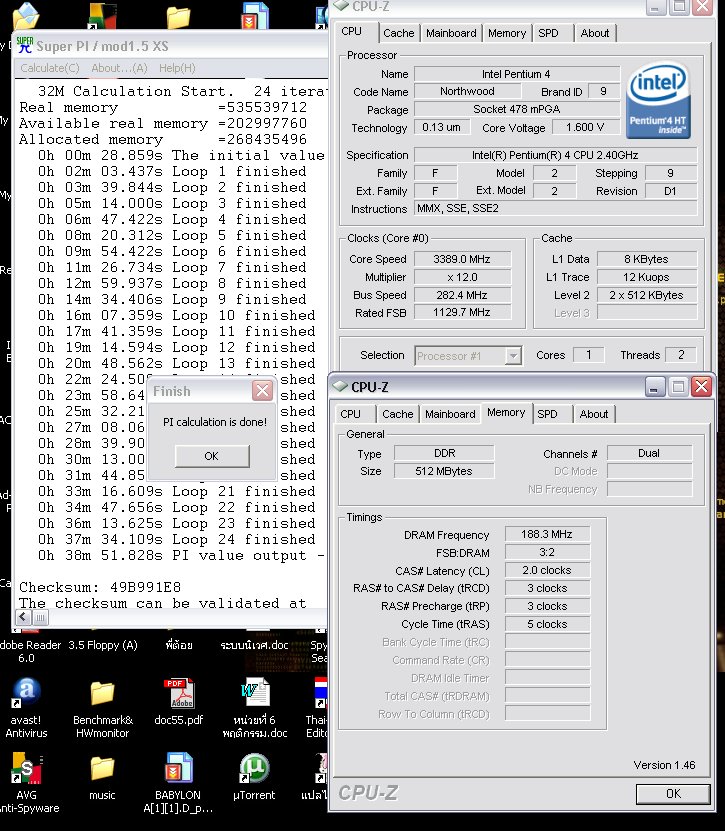This screenshot has width=725, height=831.
Task: Click the Super PI title bar icon
Action: tap(24, 46)
